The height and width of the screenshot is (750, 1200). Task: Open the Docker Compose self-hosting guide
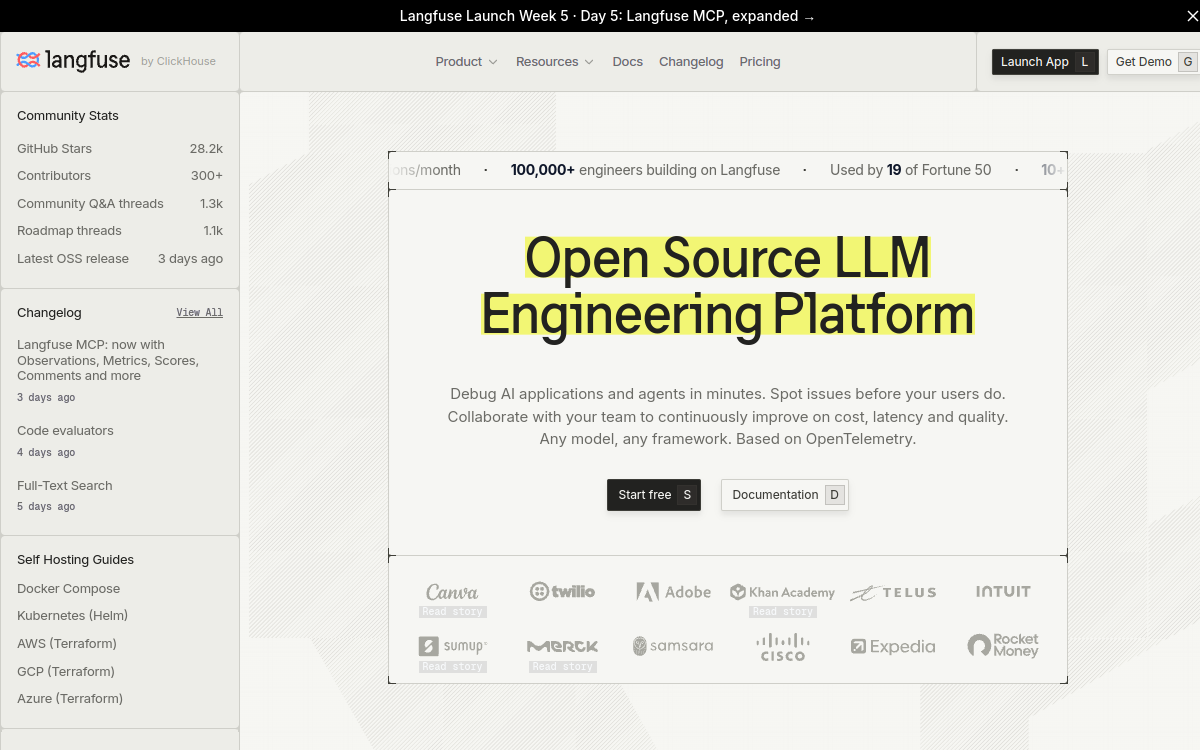(68, 589)
